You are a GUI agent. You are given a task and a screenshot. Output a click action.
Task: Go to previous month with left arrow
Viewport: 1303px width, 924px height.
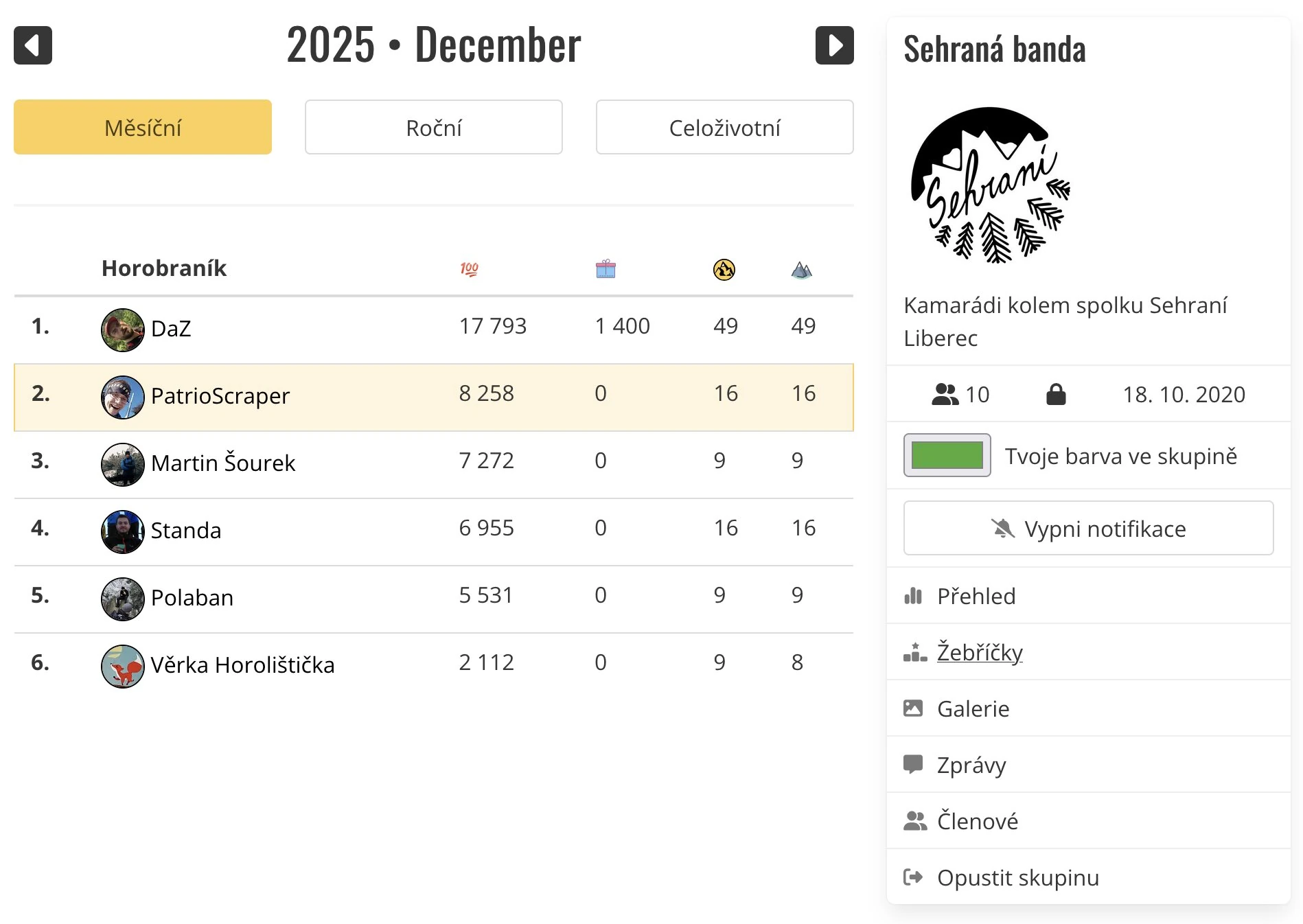(x=33, y=45)
